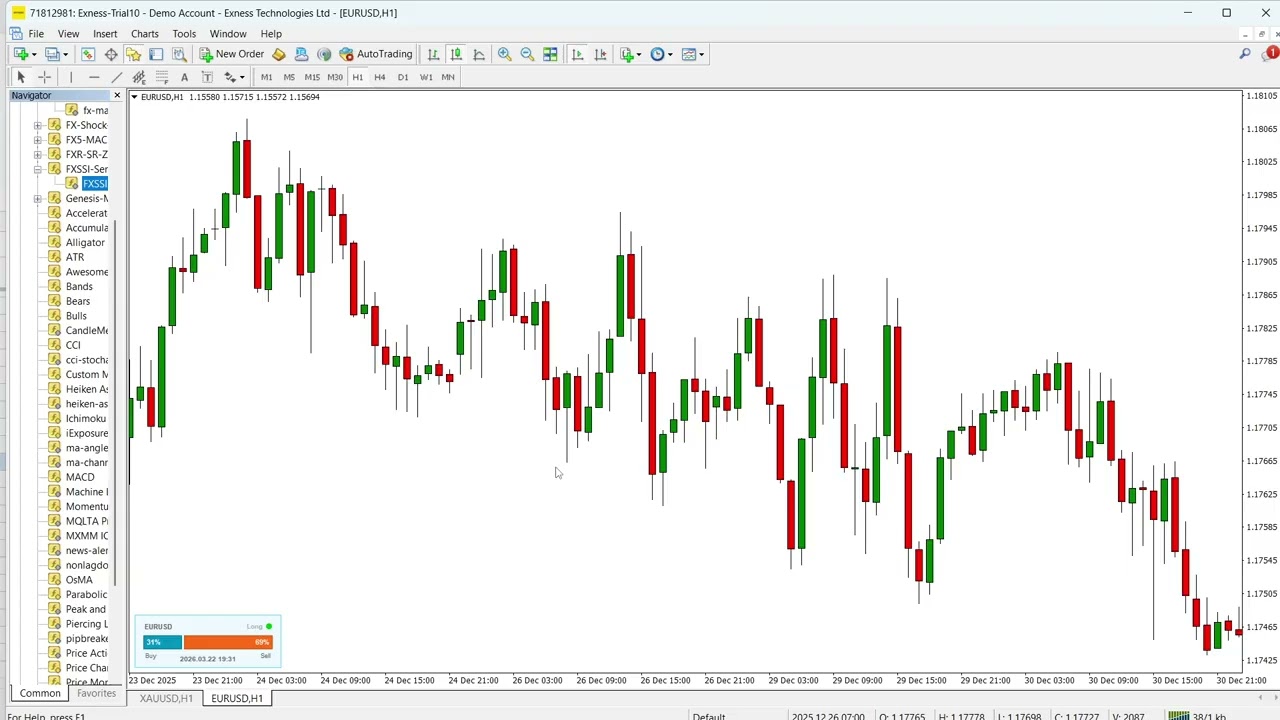Viewport: 1280px width, 720px height.
Task: Switch to the XAUUSD,H1 chart tab
Action: [x=166, y=698]
